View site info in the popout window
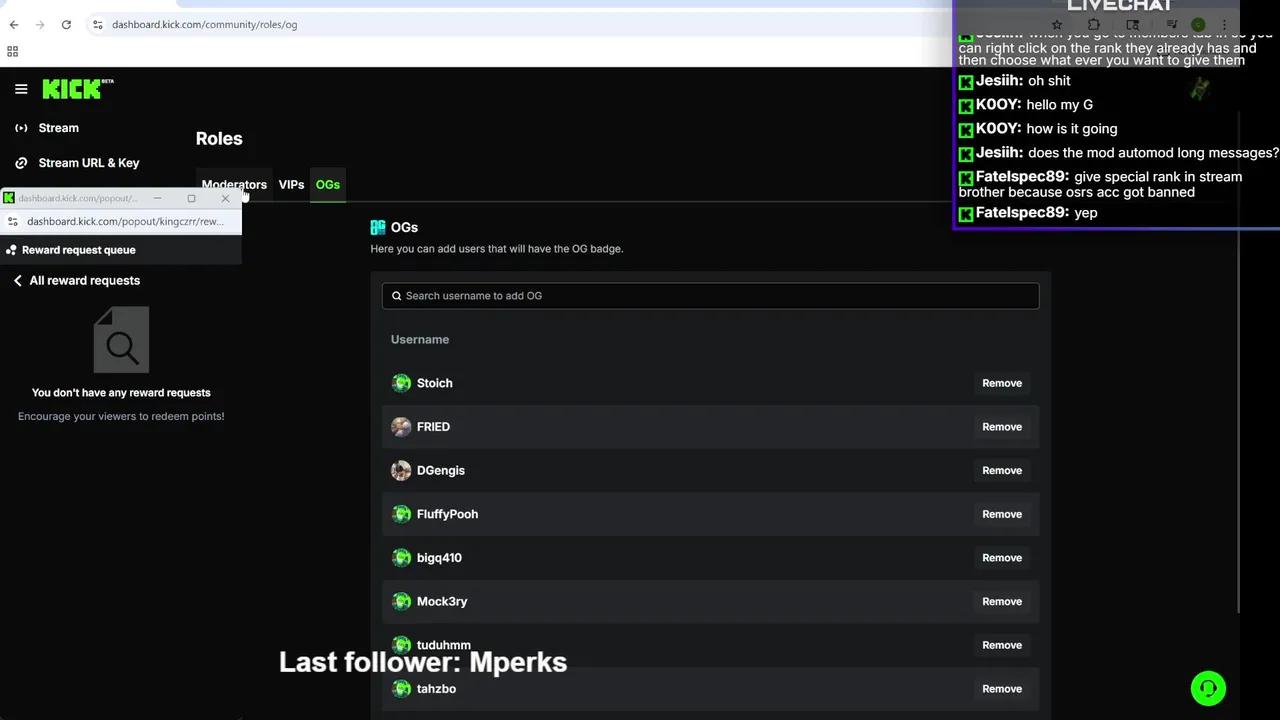This screenshot has height=720, width=1280. 13,221
